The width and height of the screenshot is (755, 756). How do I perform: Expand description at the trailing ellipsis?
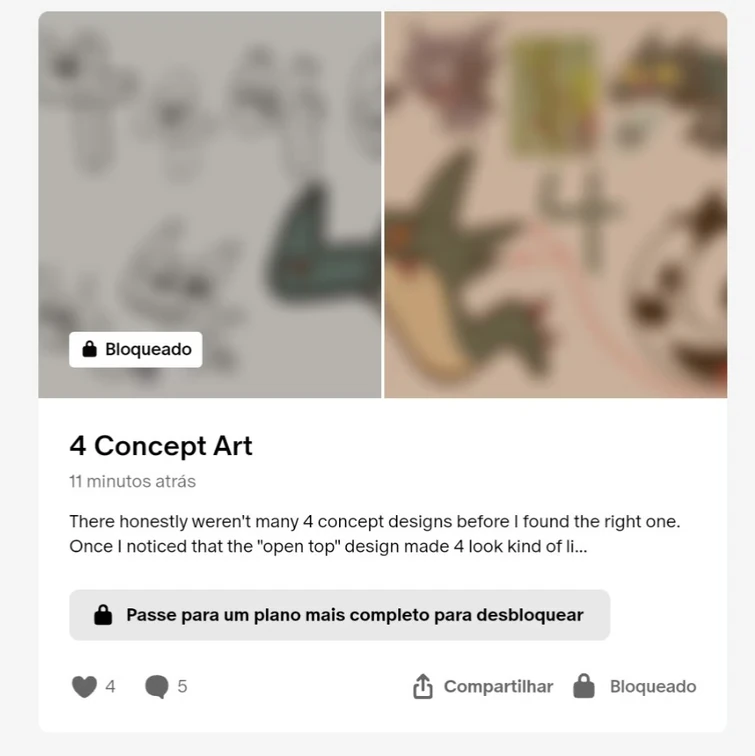581,547
